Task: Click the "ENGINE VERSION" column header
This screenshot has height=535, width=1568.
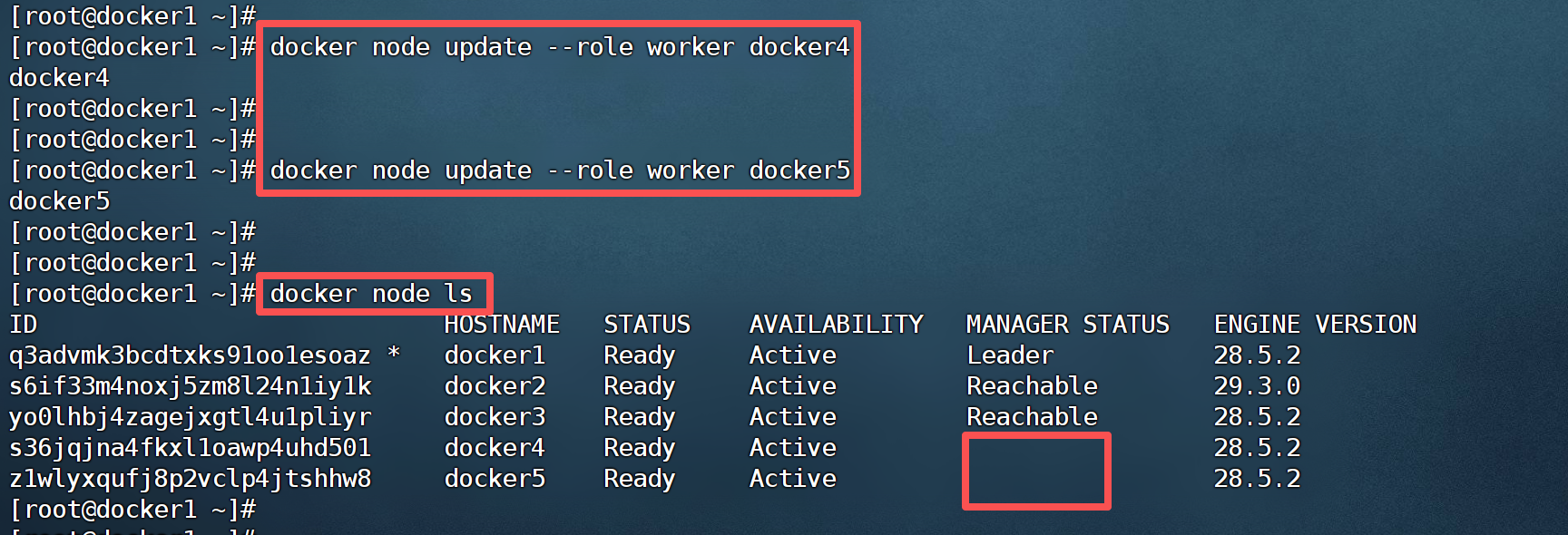Action: point(1315,325)
